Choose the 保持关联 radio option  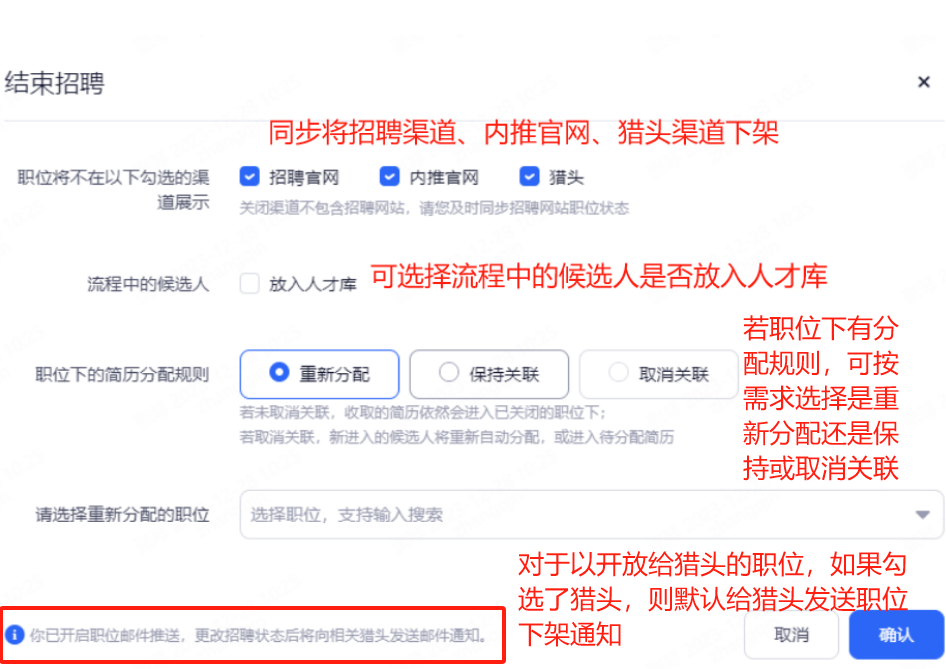coord(489,374)
